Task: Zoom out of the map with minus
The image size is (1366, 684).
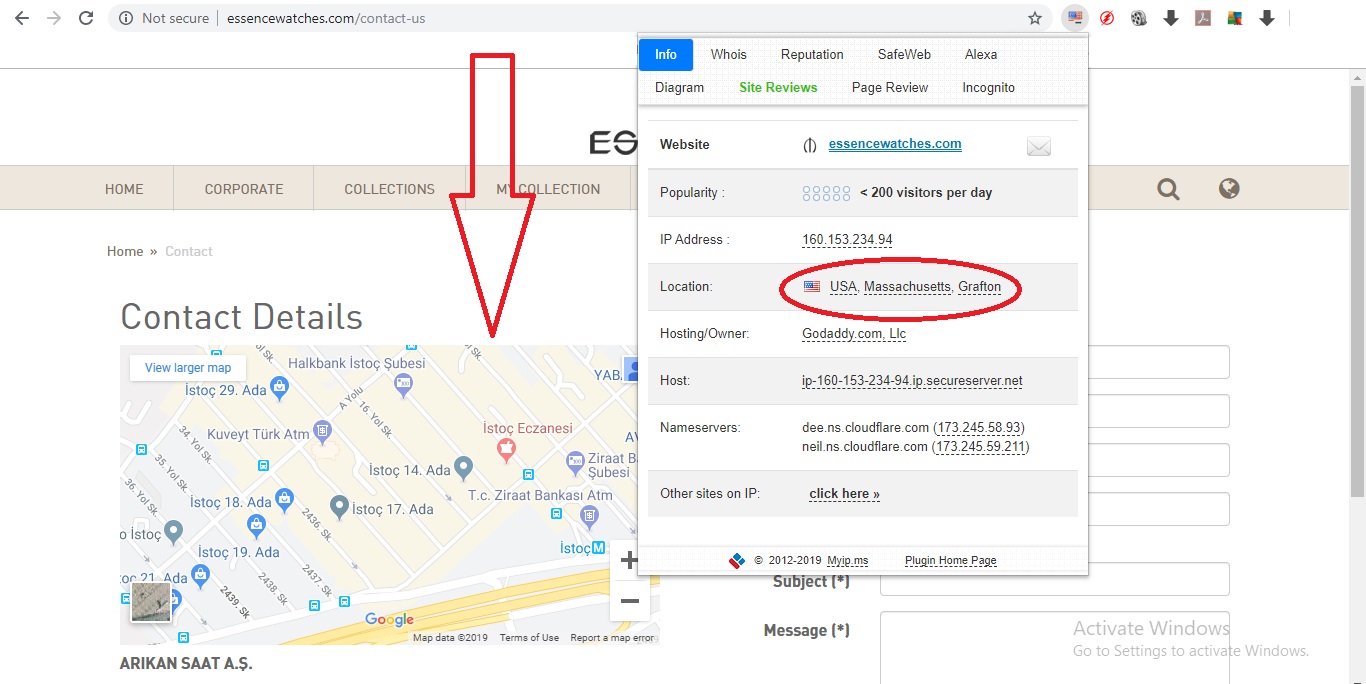Action: point(629,601)
